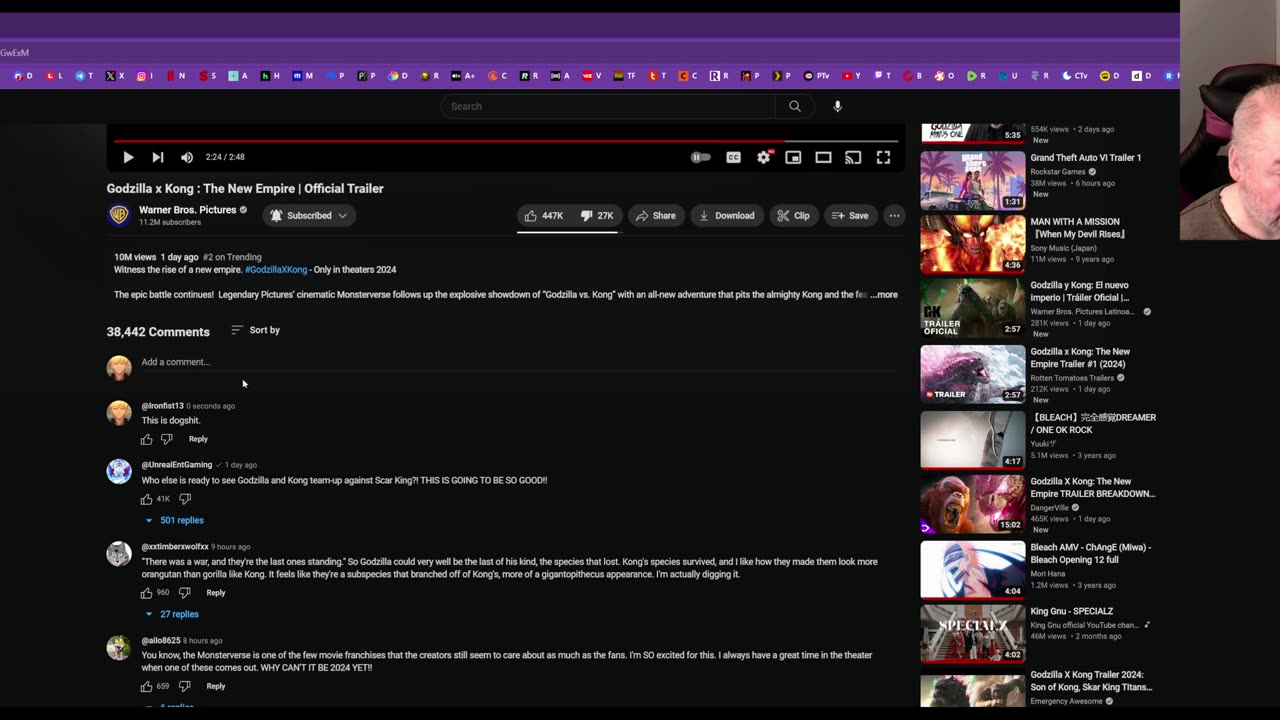Like @UnrealEntGaming's comment

[x=147, y=499]
